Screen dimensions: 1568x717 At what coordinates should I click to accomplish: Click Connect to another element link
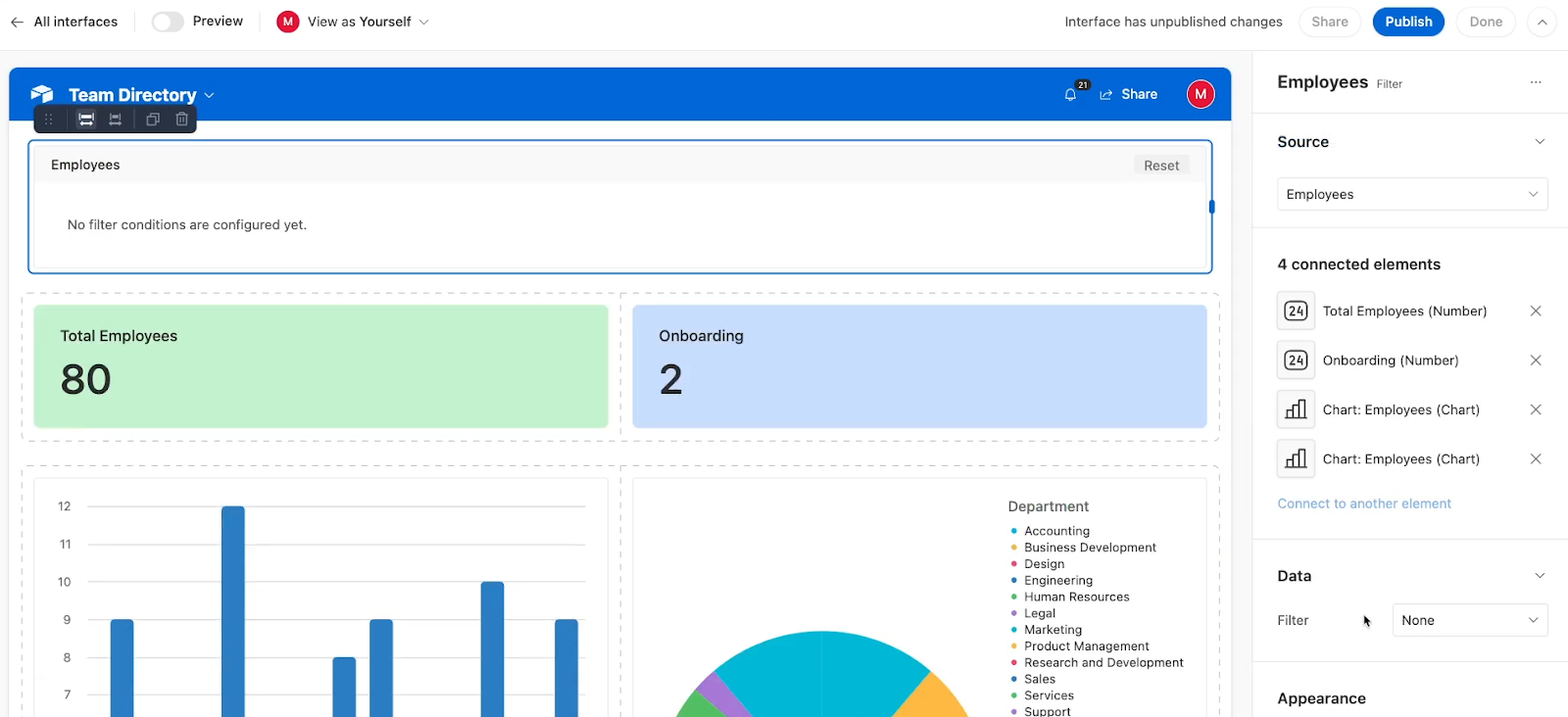pyautogui.click(x=1364, y=503)
